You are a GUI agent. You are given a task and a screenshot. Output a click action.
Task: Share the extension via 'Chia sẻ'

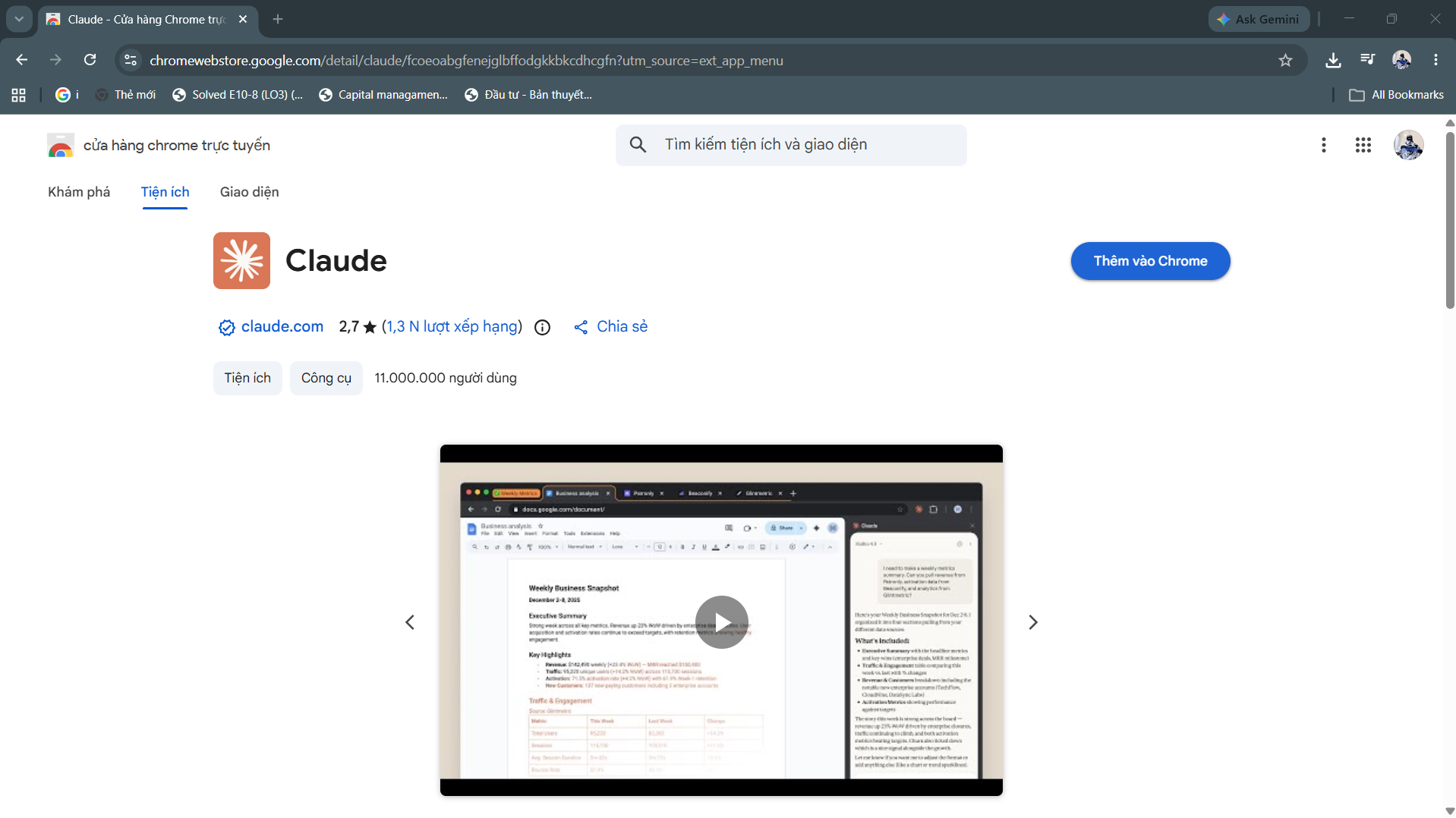[611, 326]
